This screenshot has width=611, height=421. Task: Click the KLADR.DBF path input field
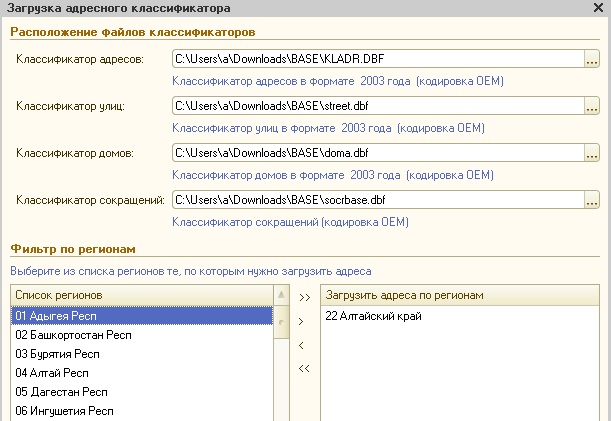[x=378, y=59]
